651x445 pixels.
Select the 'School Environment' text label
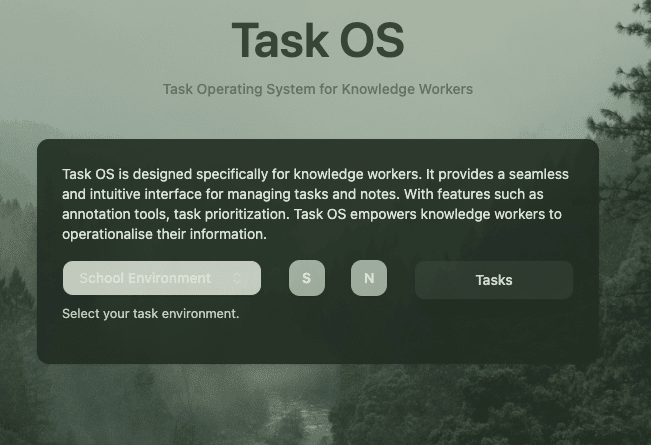[x=145, y=278]
